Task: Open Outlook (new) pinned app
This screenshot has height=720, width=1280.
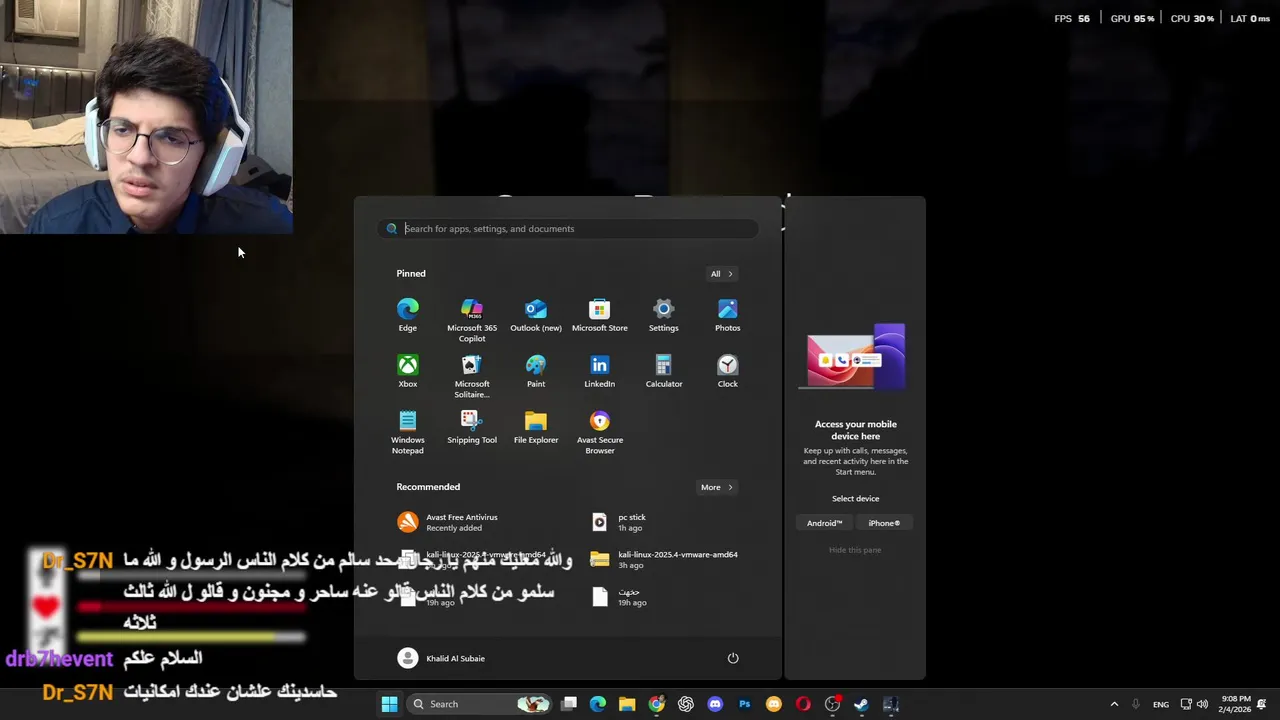Action: point(536,315)
